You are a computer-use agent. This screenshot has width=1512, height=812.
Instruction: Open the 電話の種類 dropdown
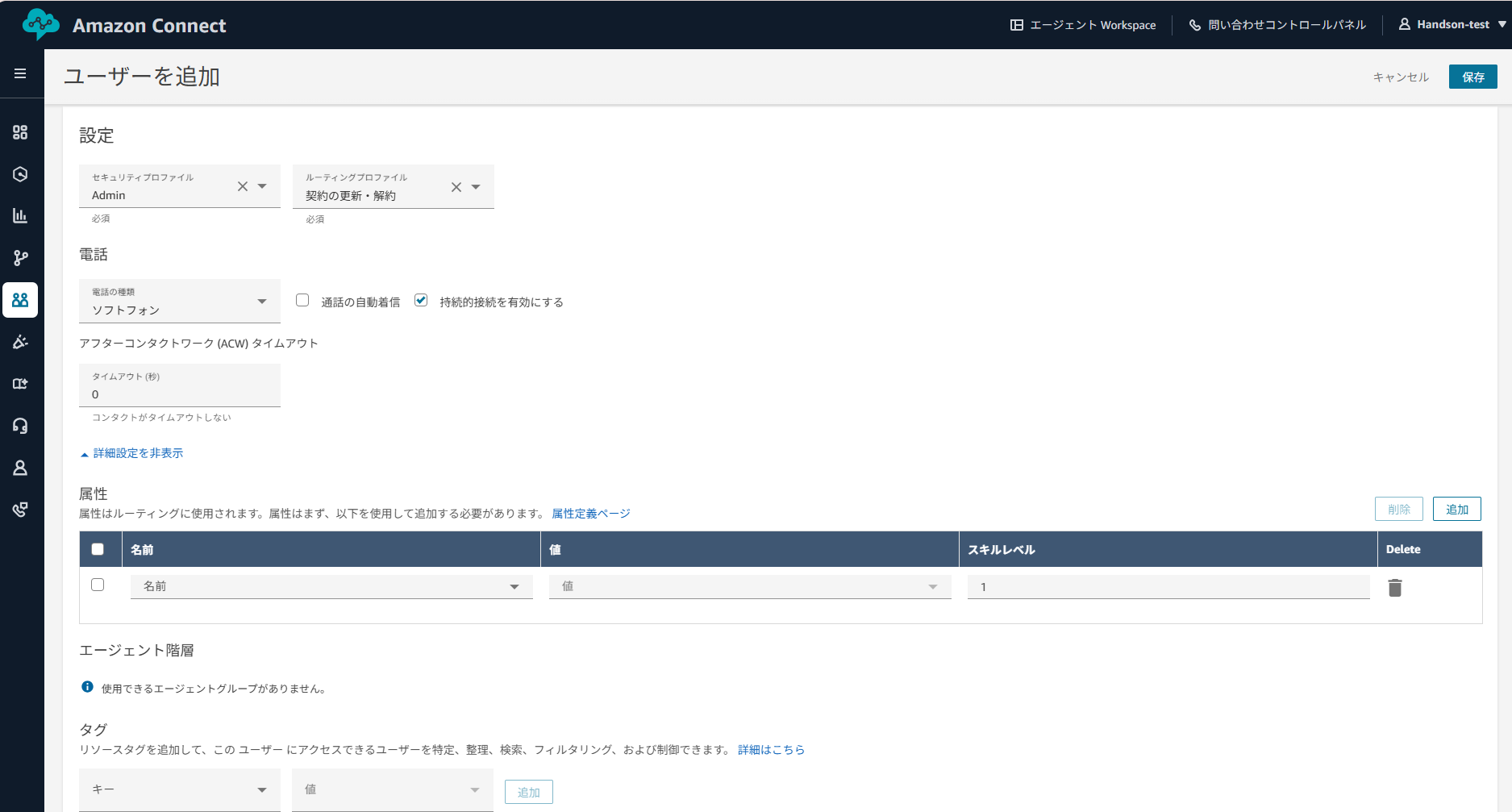[180, 302]
